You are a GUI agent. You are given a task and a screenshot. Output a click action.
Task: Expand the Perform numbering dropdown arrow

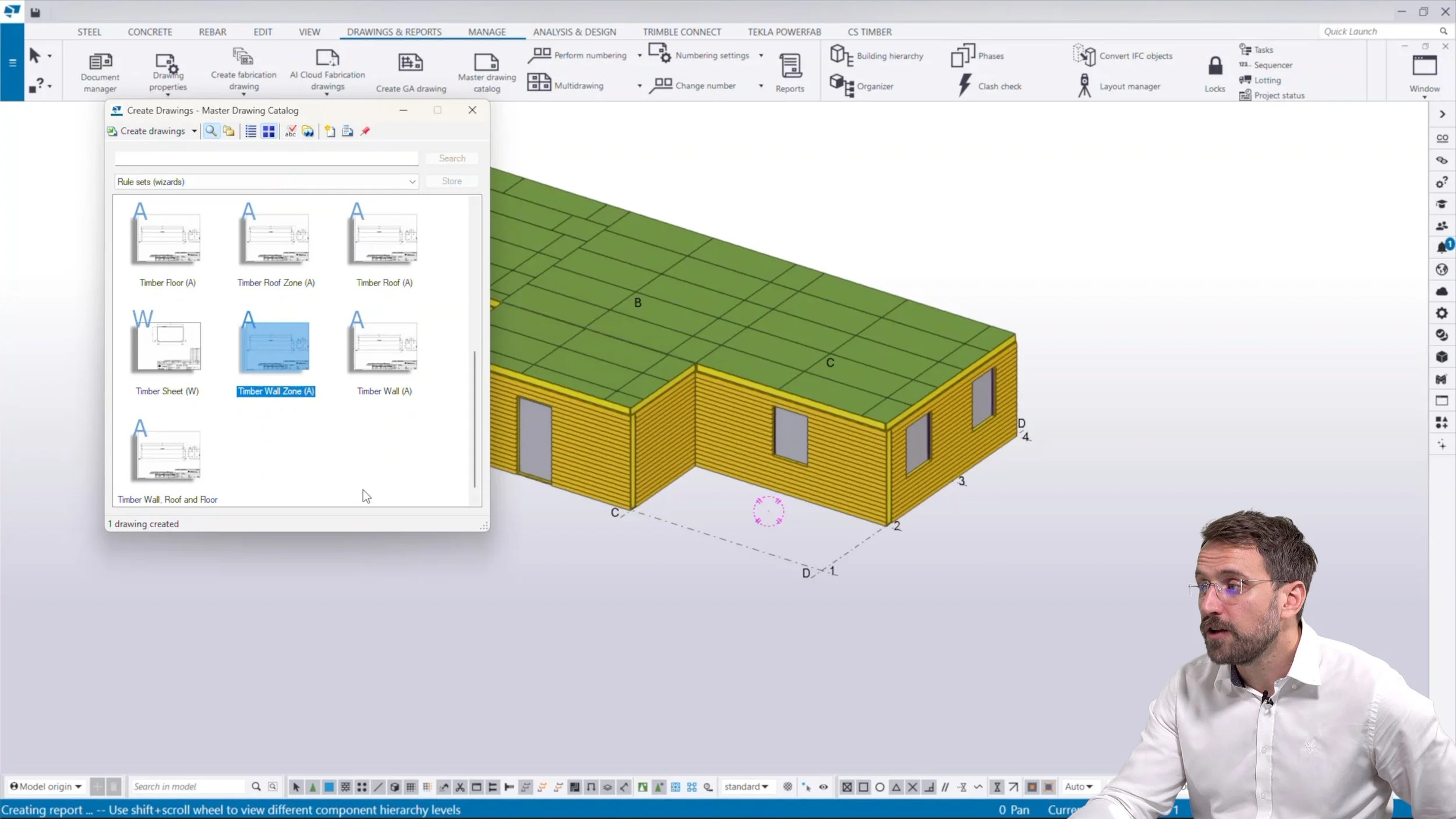pyautogui.click(x=639, y=55)
